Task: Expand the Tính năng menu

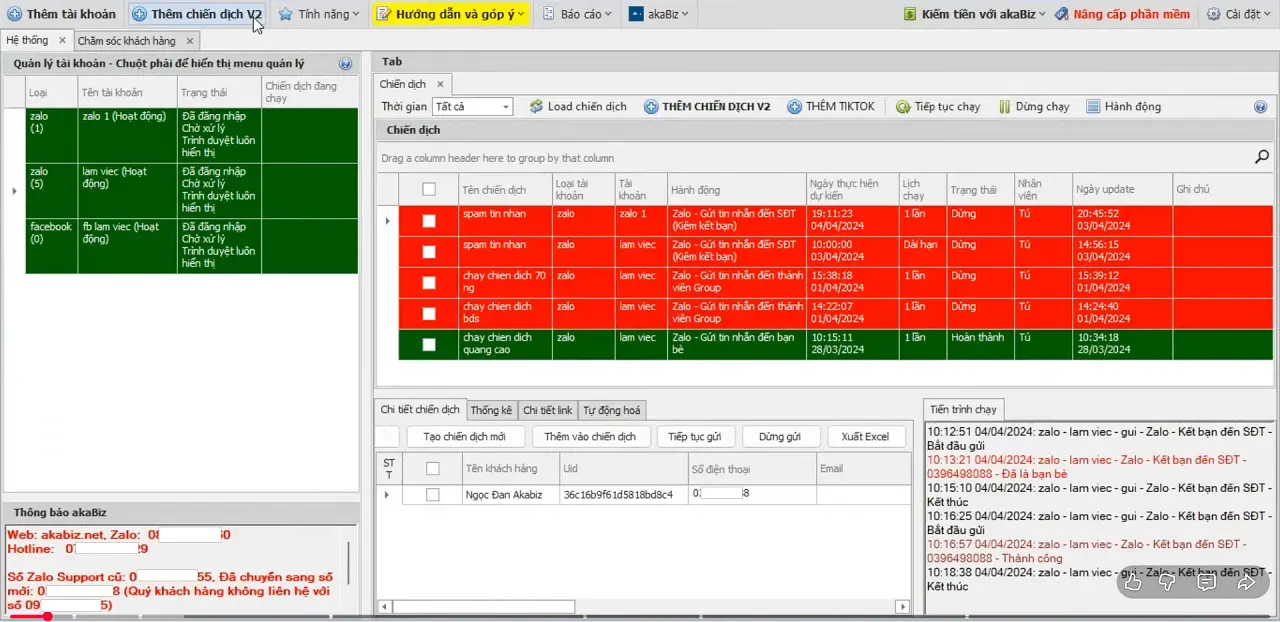Action: [x=319, y=14]
